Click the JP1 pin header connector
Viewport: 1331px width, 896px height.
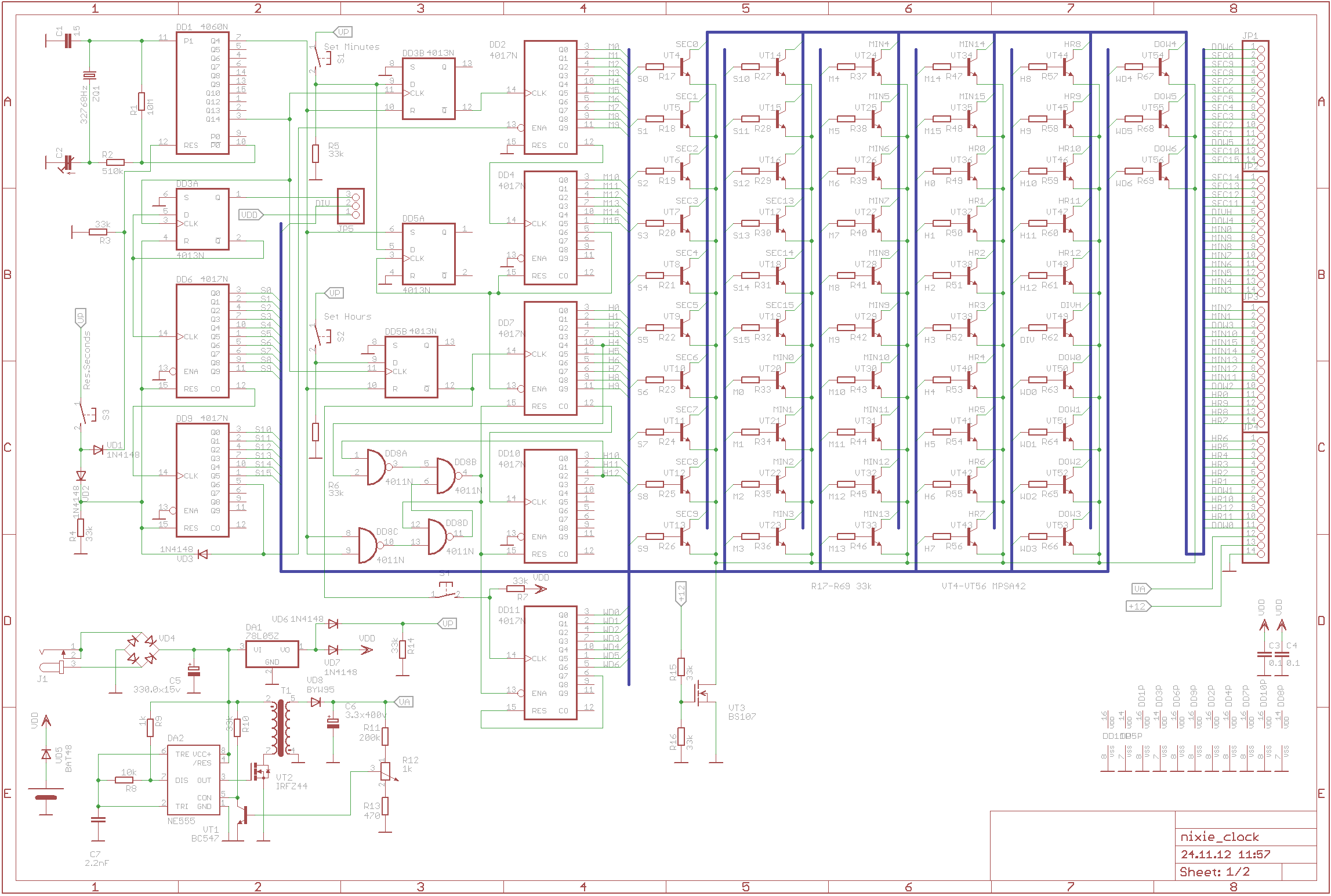(x=1256, y=104)
